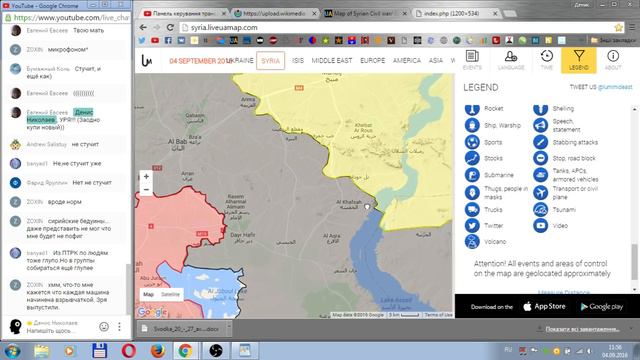Viewport: 640px width, 360px height.
Task: Zoom in the map with plus button
Action: [146, 176]
